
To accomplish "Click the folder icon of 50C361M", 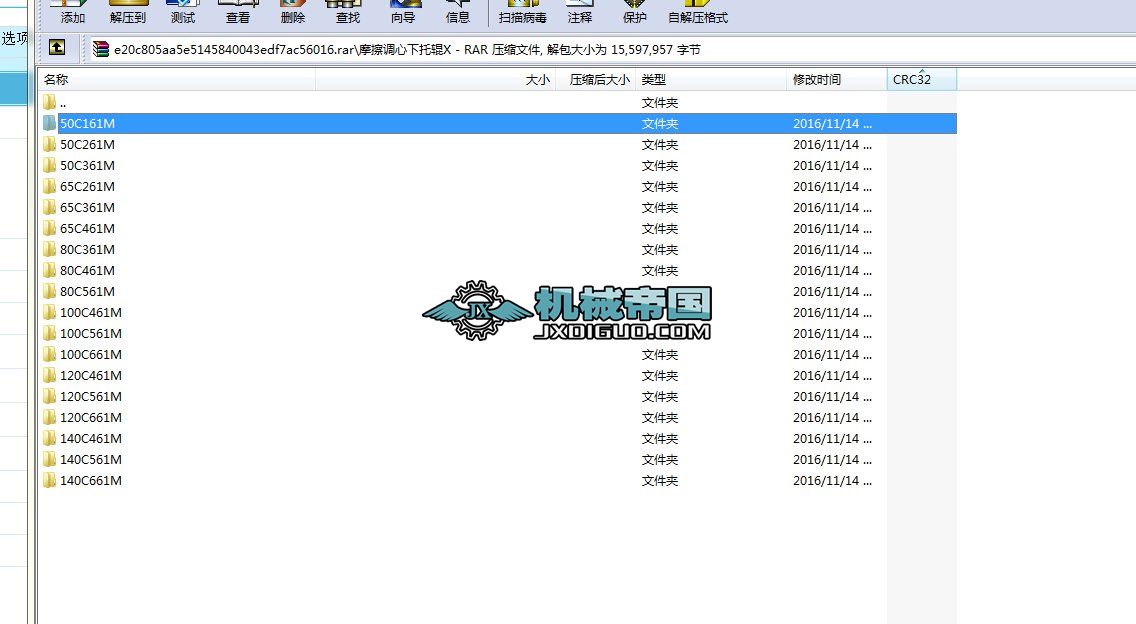I will tap(49, 165).
